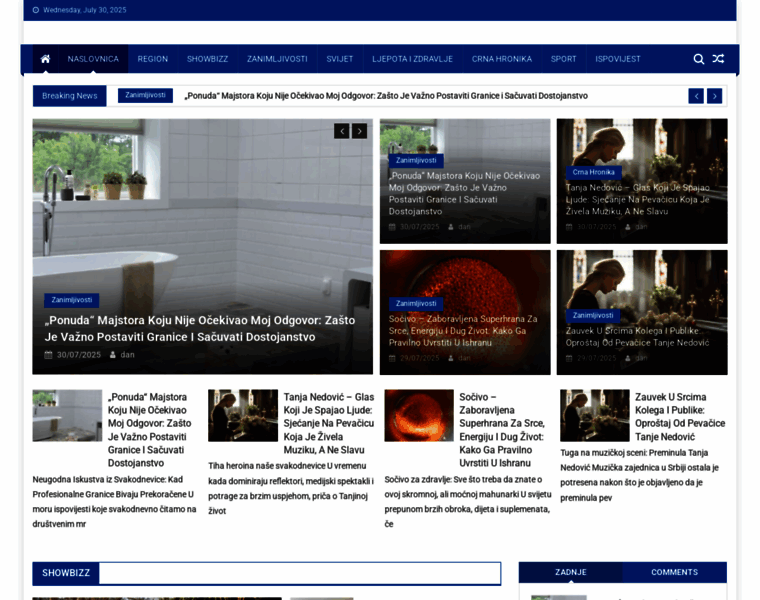The height and width of the screenshot is (600, 760).
Task: Advance to next breaking news item arrow
Action: [714, 96]
